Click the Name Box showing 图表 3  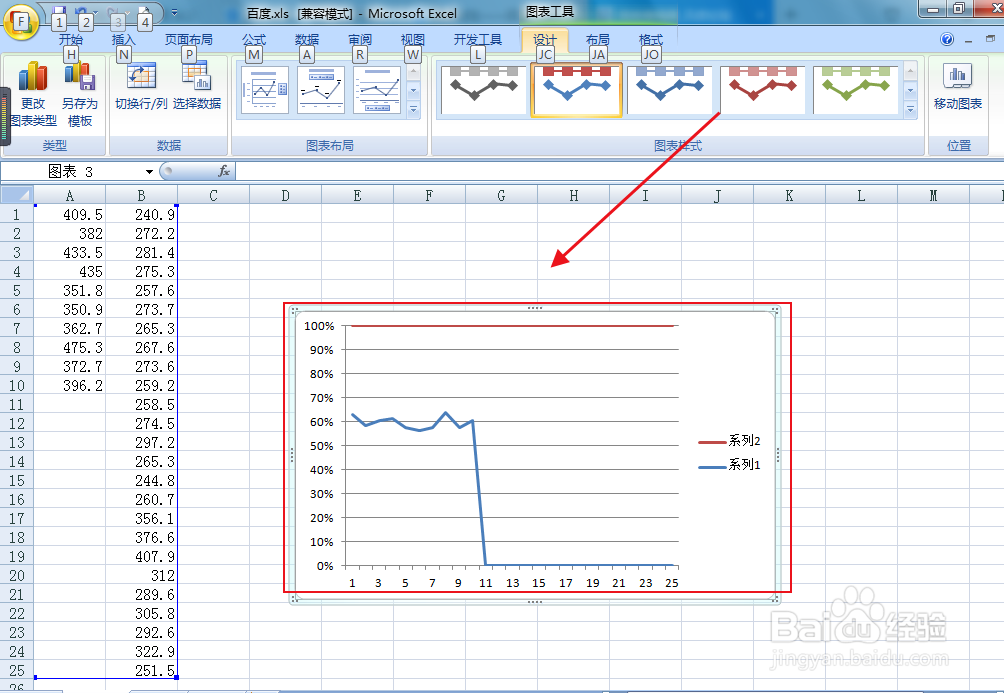coord(72,172)
